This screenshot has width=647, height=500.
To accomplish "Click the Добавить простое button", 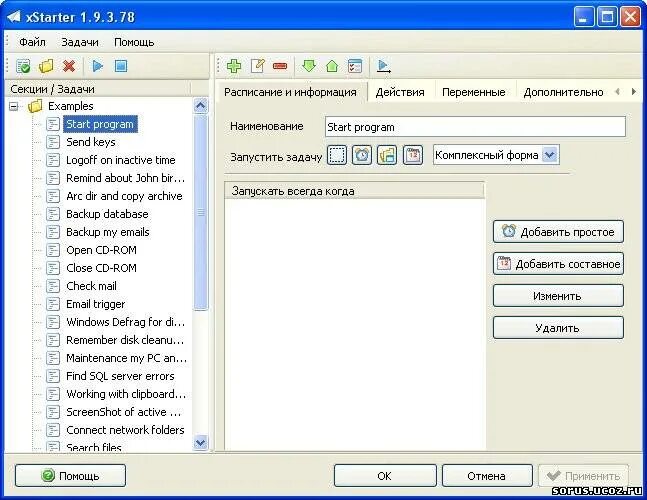I will (558, 232).
